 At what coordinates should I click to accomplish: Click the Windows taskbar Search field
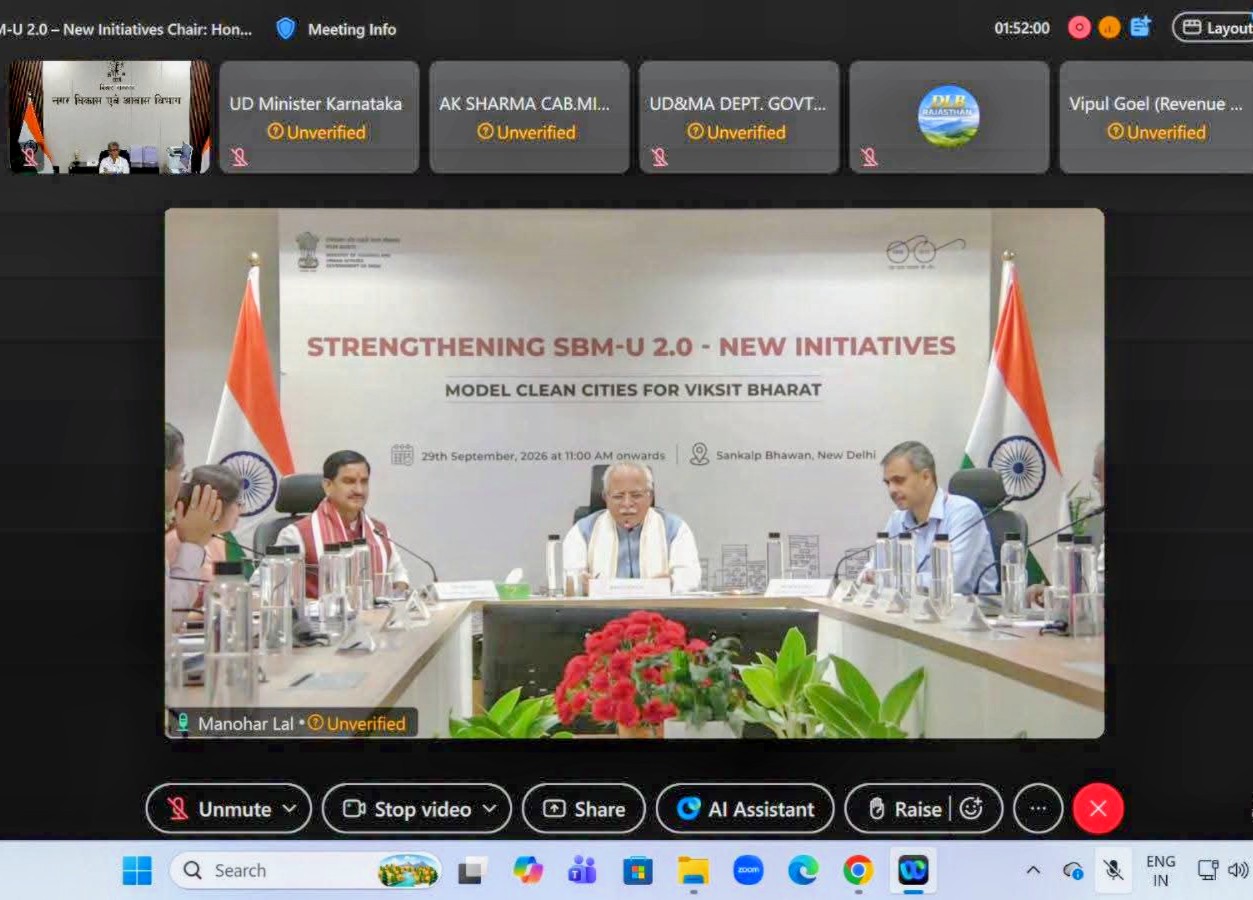pos(306,870)
